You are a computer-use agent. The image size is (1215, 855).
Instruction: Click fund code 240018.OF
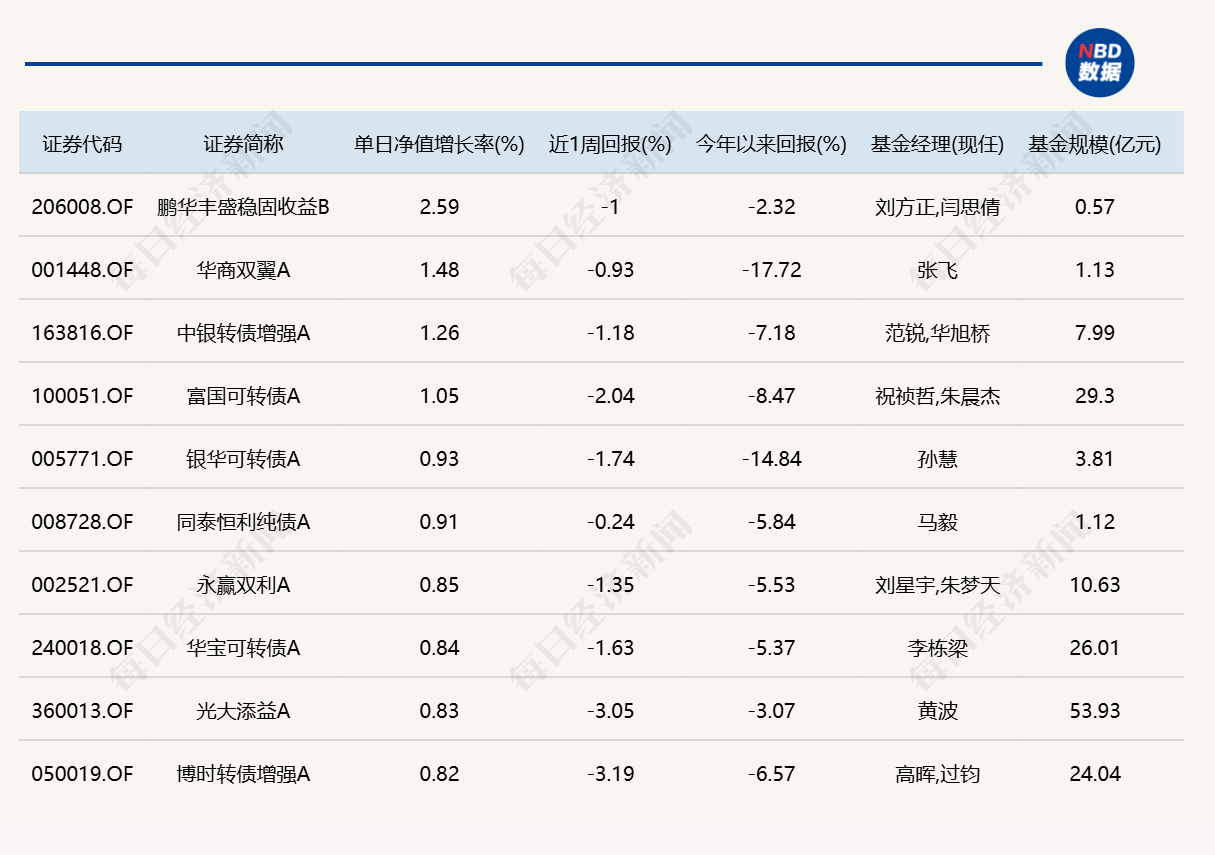[82, 648]
